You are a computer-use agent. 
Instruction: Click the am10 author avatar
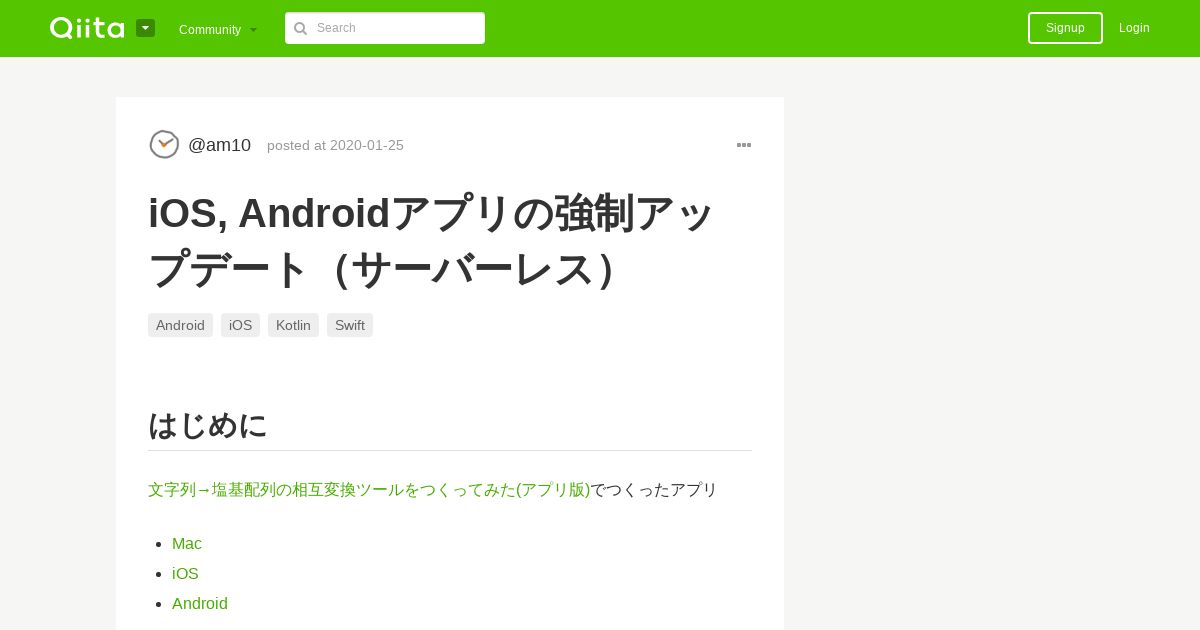point(164,144)
